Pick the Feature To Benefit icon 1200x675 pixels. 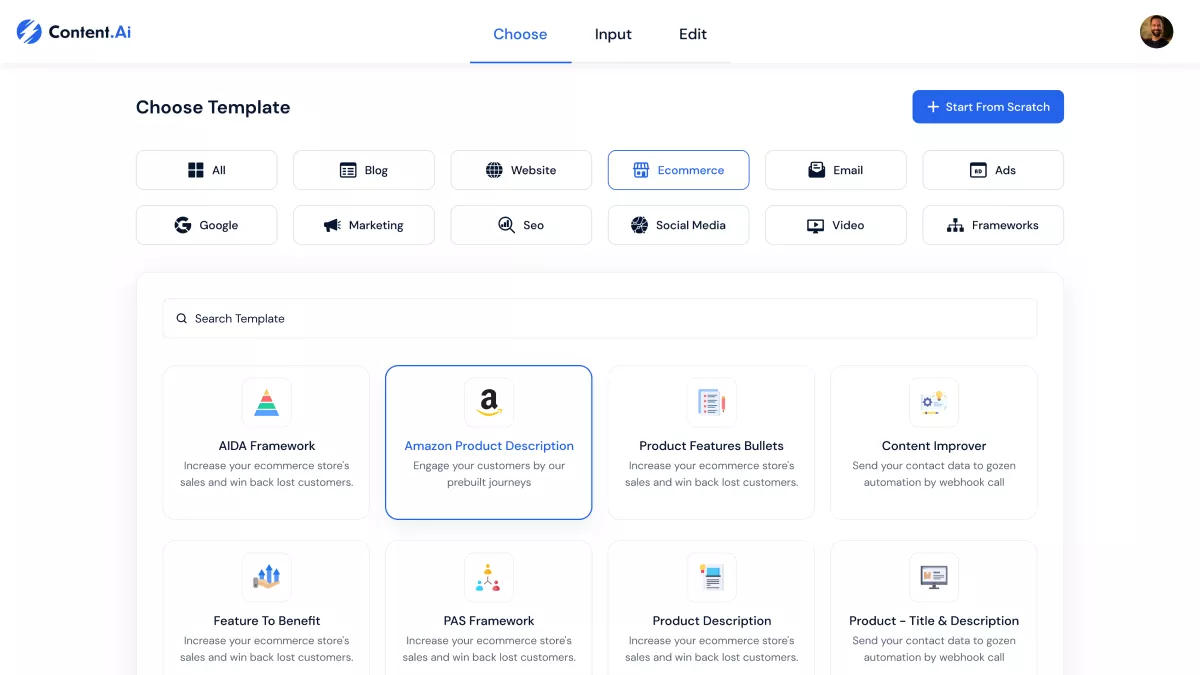click(x=266, y=577)
